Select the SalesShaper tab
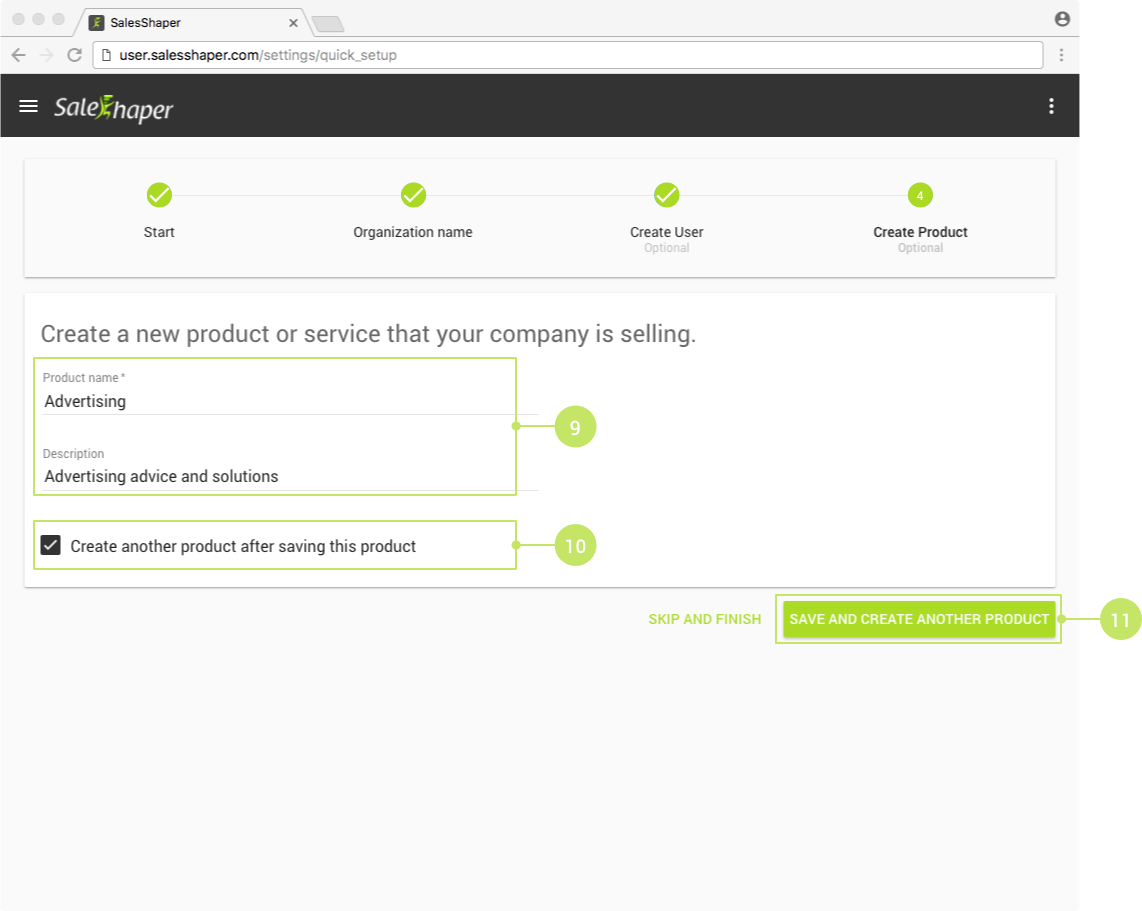The image size is (1142, 911). pos(193,23)
